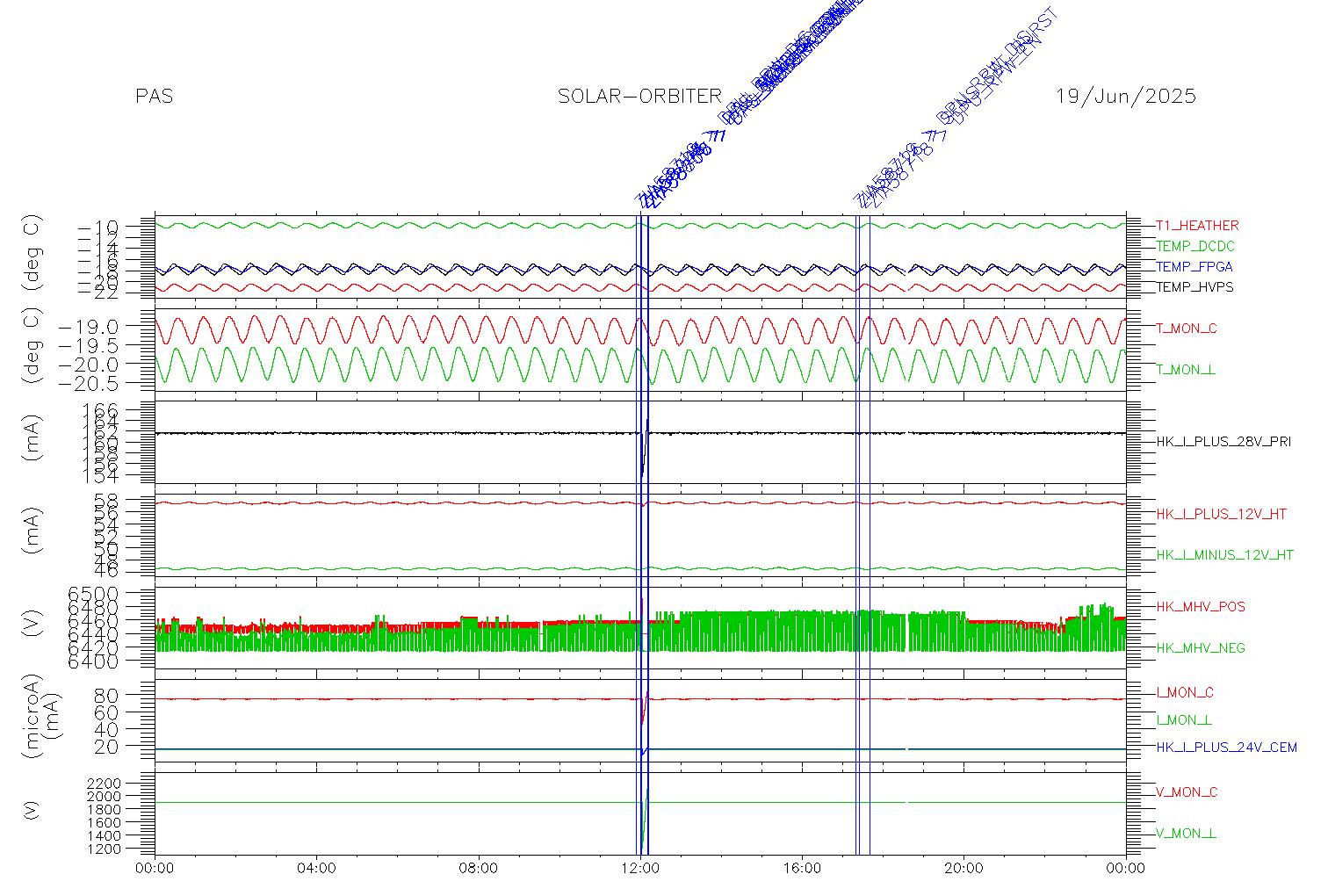Select the T_MON_C legend label
The image size is (1328, 896).
coord(1187,329)
